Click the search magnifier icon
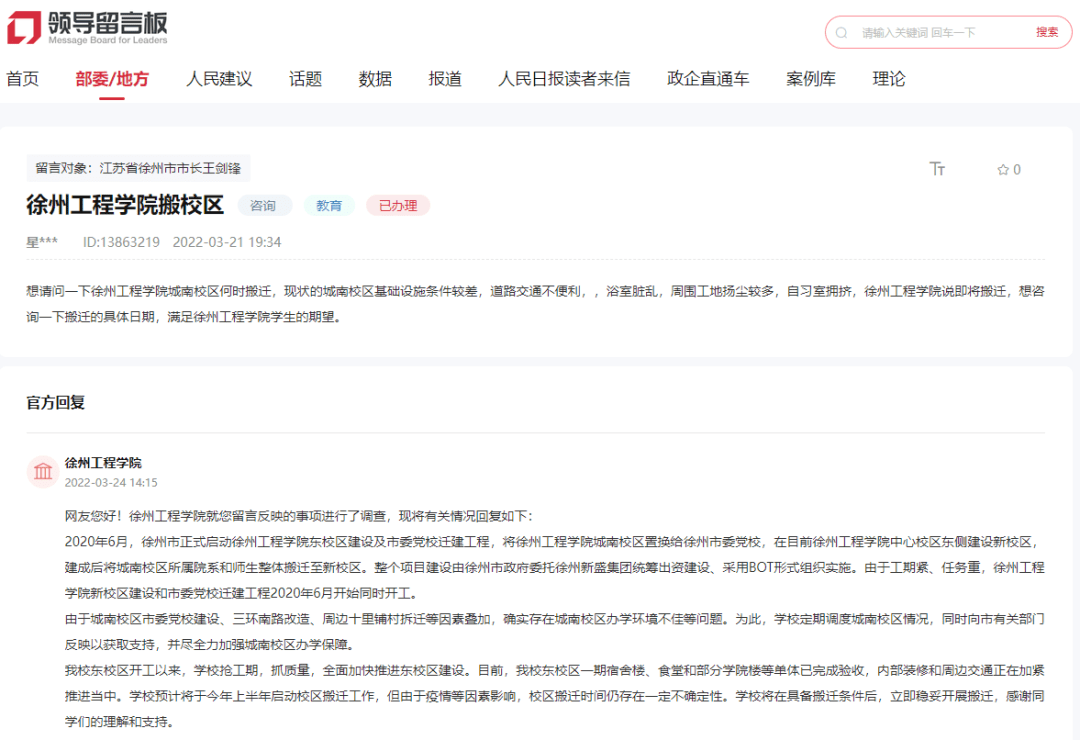 tap(841, 32)
